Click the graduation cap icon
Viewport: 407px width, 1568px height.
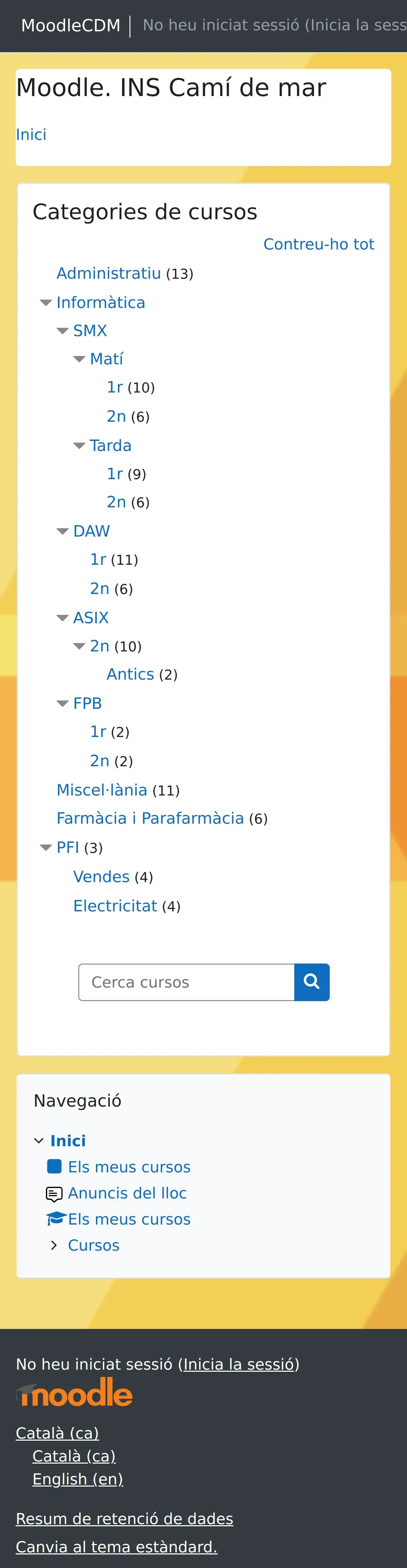[x=55, y=1219]
